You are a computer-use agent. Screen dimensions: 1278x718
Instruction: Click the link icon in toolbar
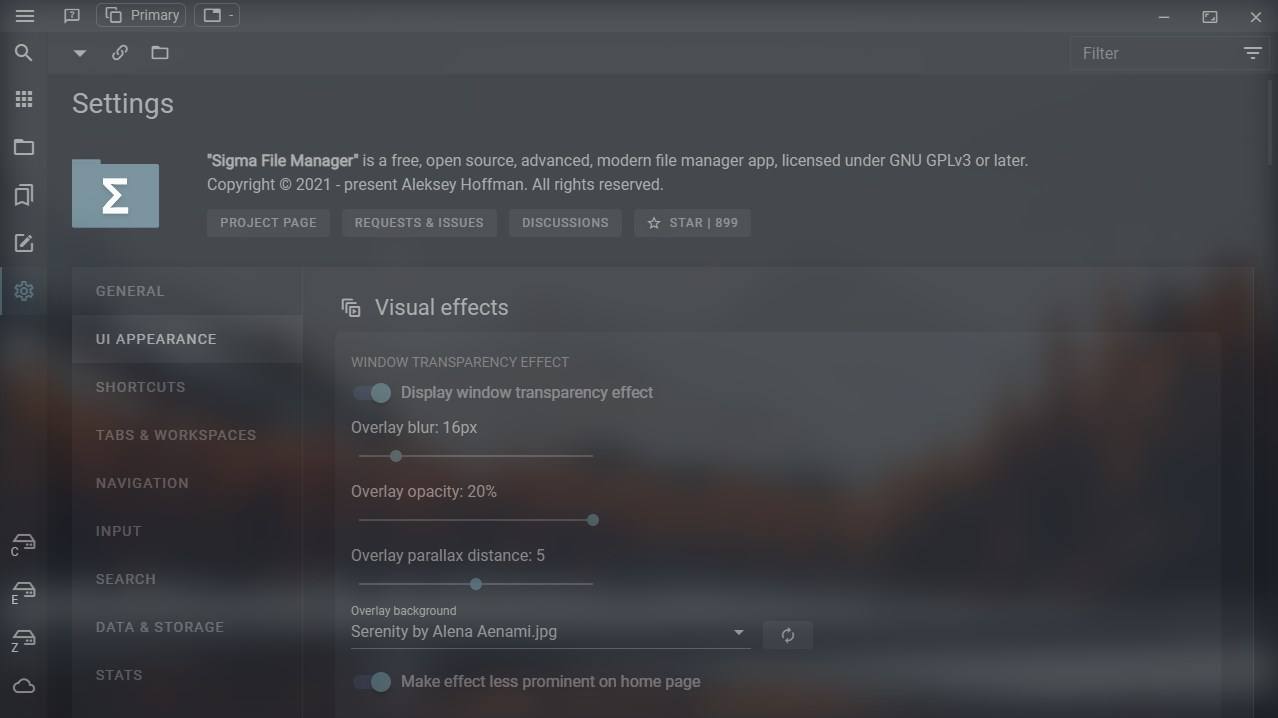120,53
